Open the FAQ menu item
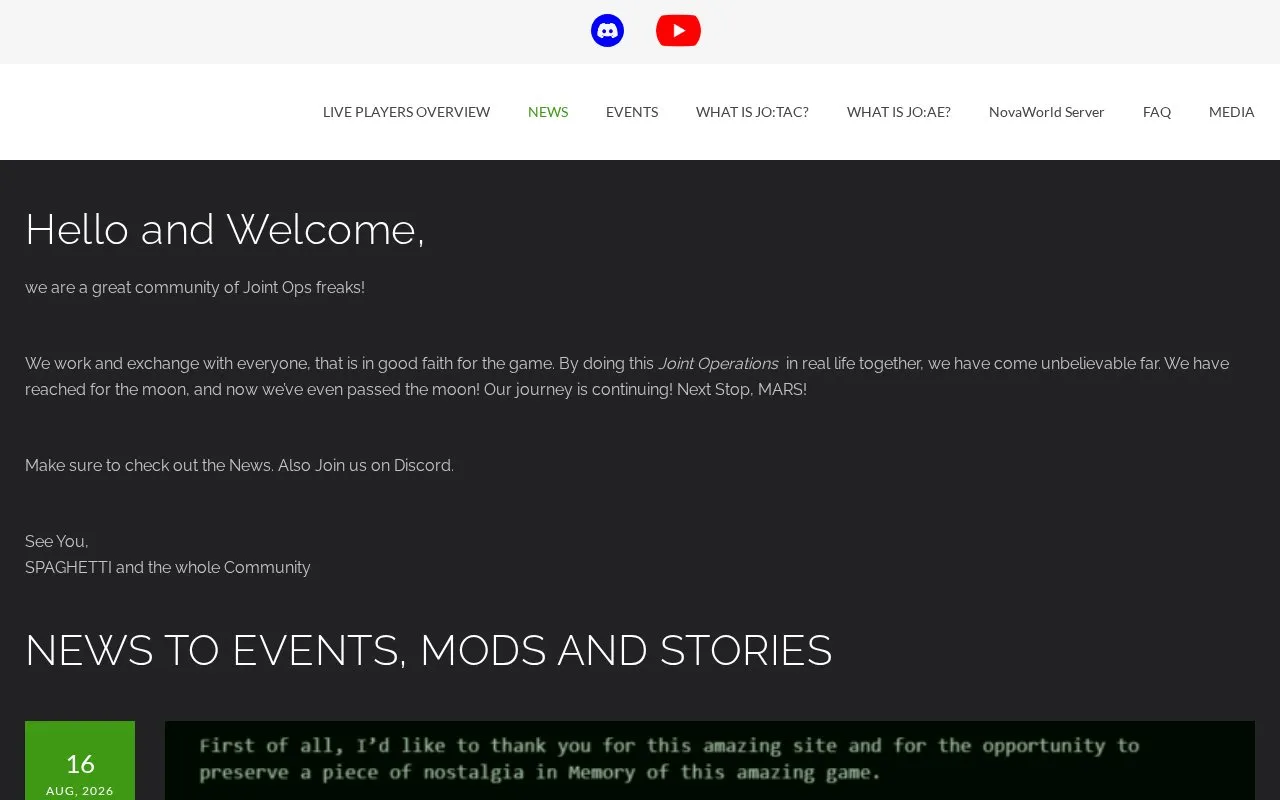Screen dimensions: 1280x800 tap(1157, 112)
